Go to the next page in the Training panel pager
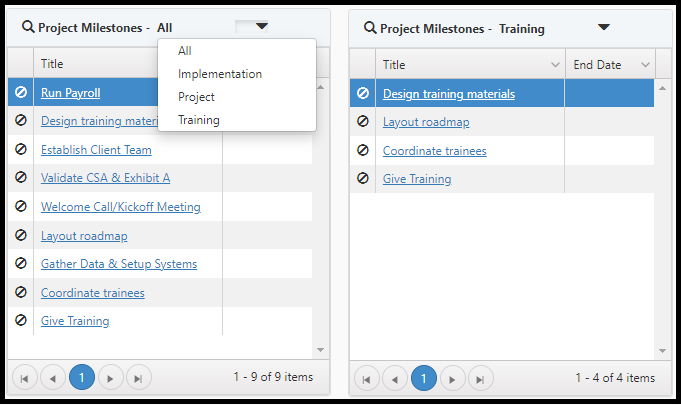Screen dimensions: 681x405 453,379
